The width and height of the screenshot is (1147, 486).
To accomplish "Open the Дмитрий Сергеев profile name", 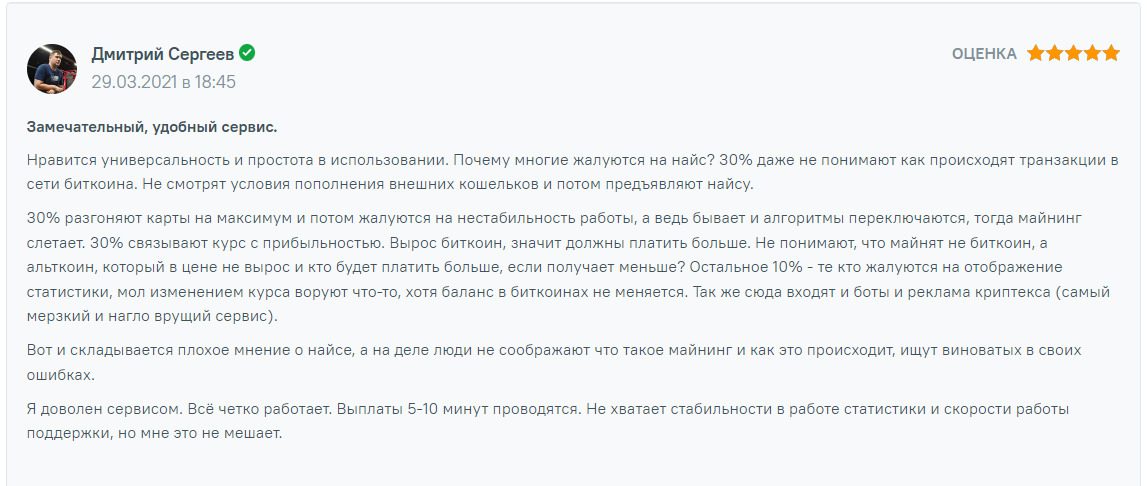I will click(x=162, y=54).
